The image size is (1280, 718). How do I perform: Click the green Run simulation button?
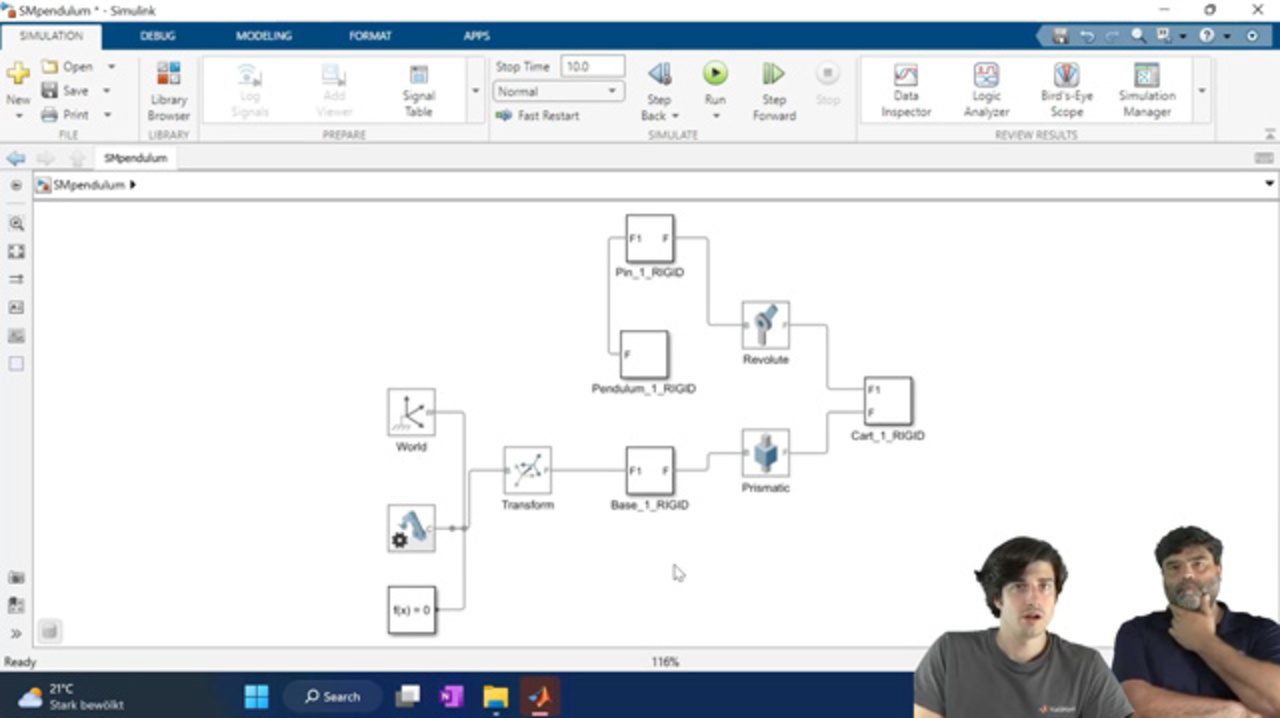(714, 74)
